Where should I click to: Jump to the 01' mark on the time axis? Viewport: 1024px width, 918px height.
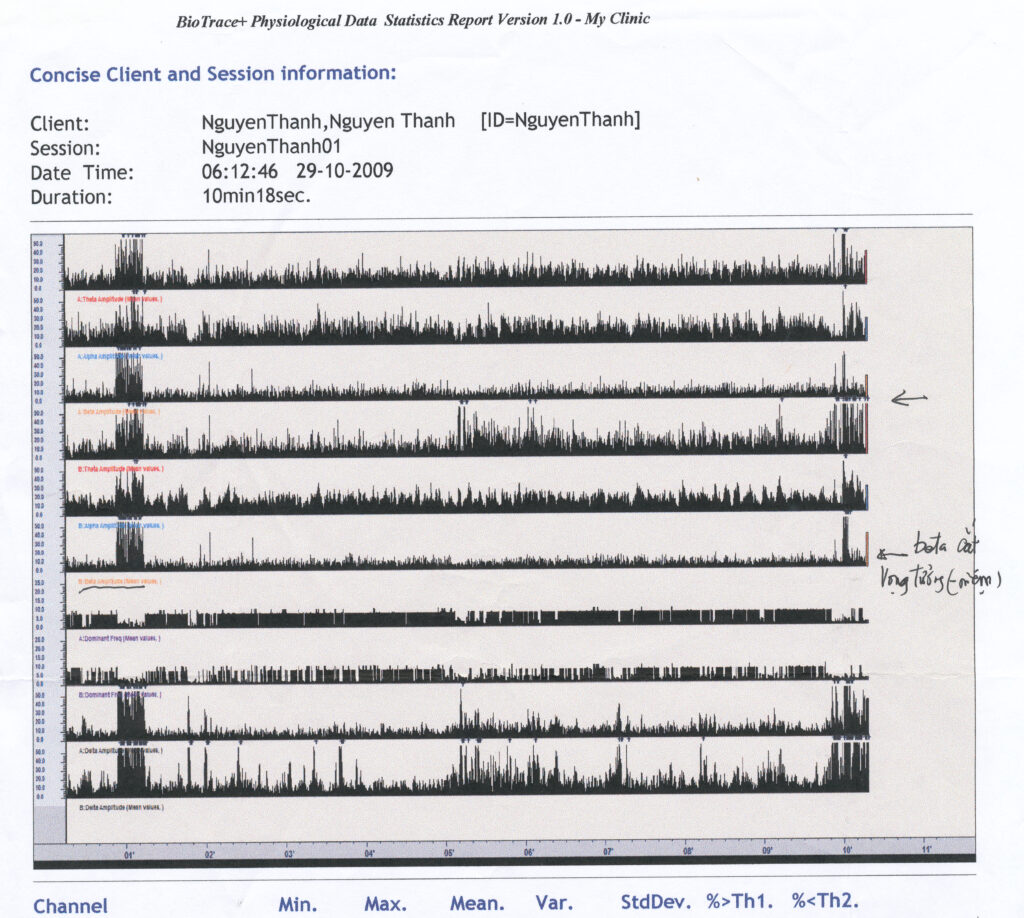(x=129, y=855)
